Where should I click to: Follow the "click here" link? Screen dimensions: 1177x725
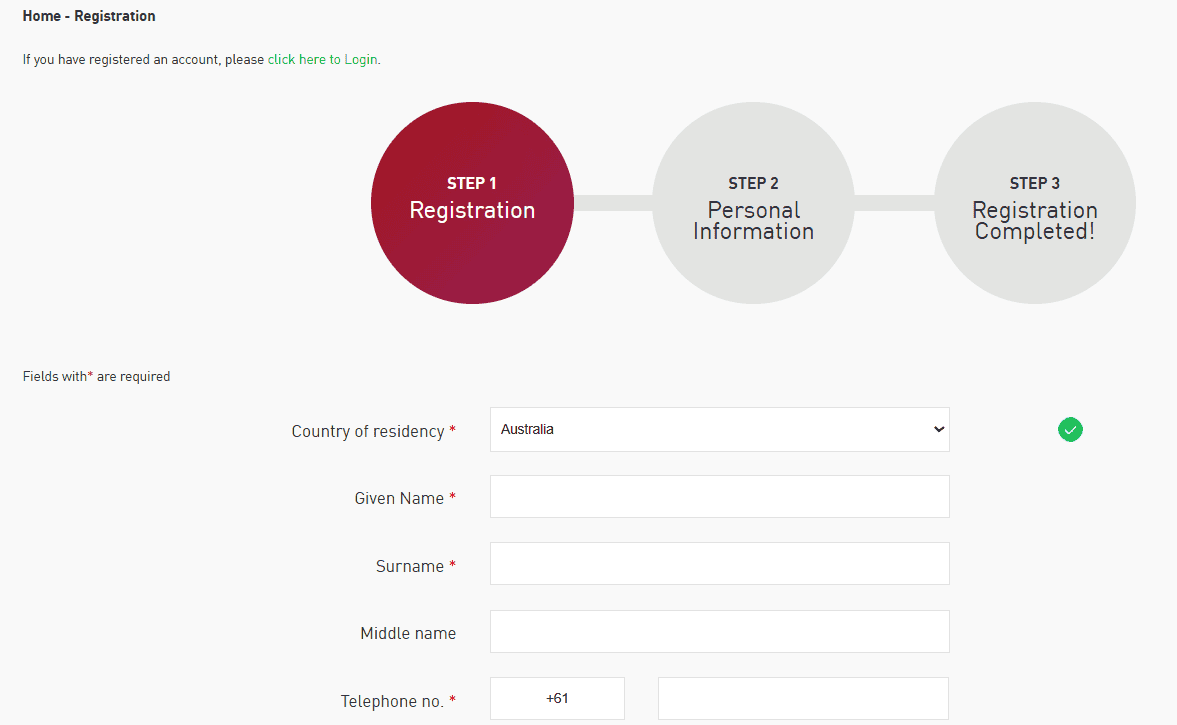point(296,60)
